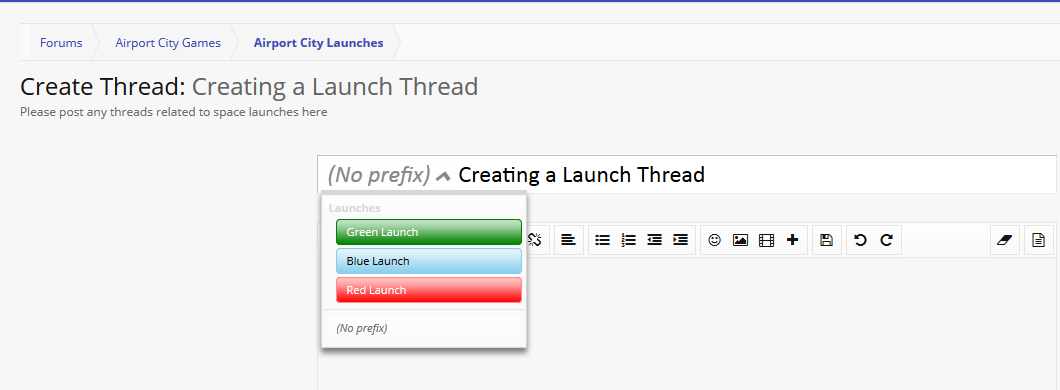Click the indent icon
The width and height of the screenshot is (1060, 390).
(x=681, y=240)
